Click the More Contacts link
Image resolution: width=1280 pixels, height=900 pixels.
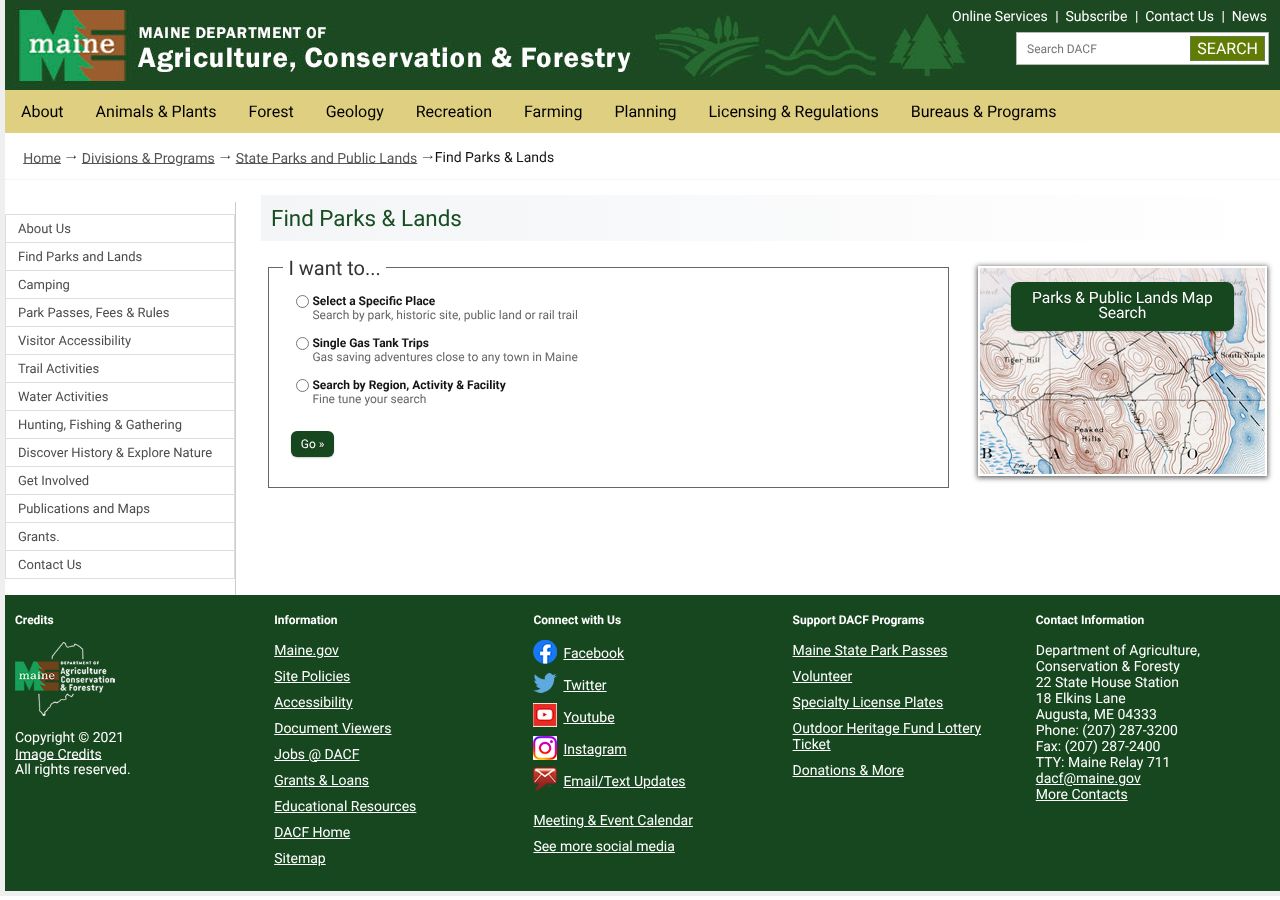pyautogui.click(x=1081, y=794)
